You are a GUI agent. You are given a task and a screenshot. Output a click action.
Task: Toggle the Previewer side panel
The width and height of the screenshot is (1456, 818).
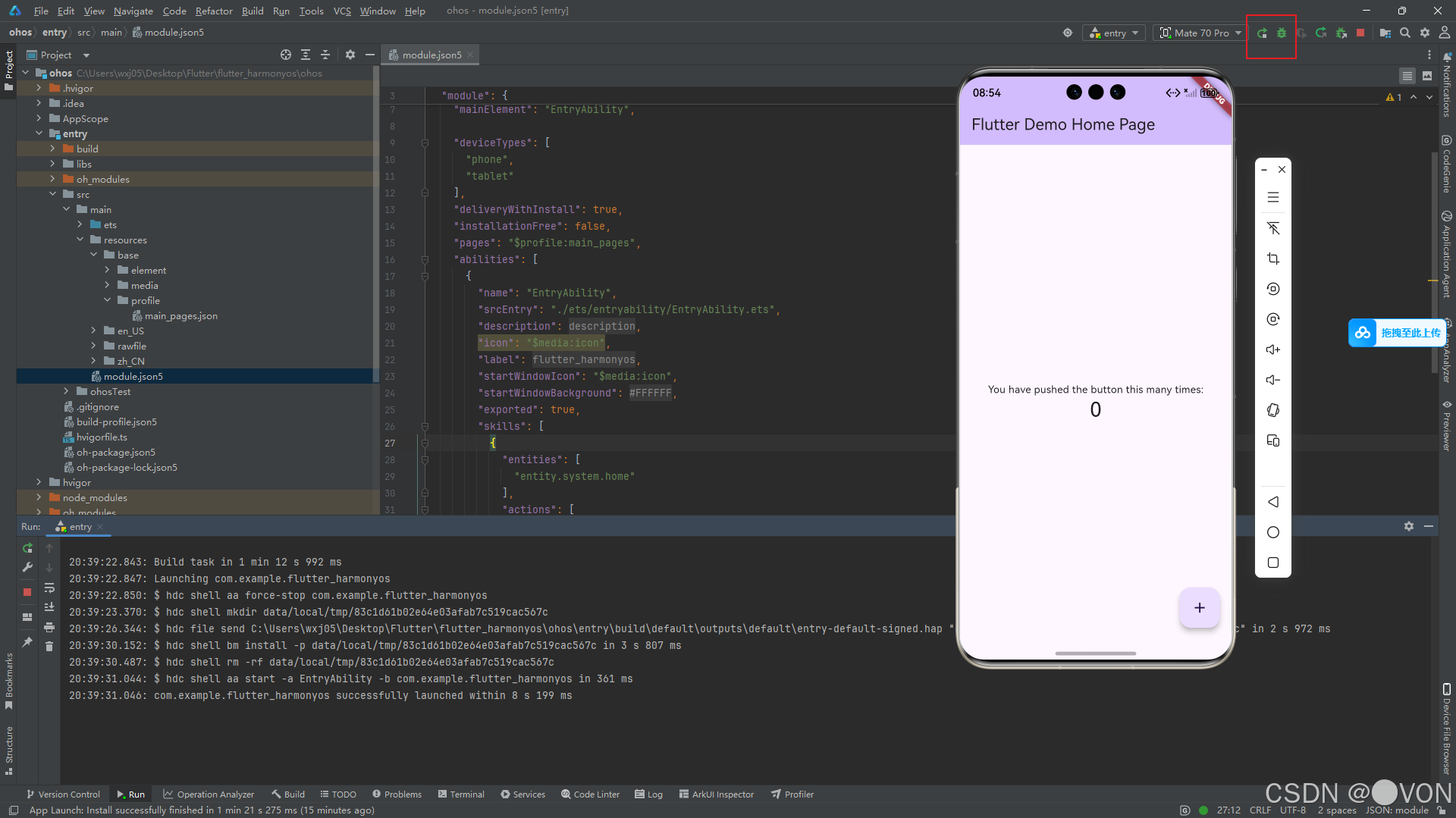tap(1447, 426)
